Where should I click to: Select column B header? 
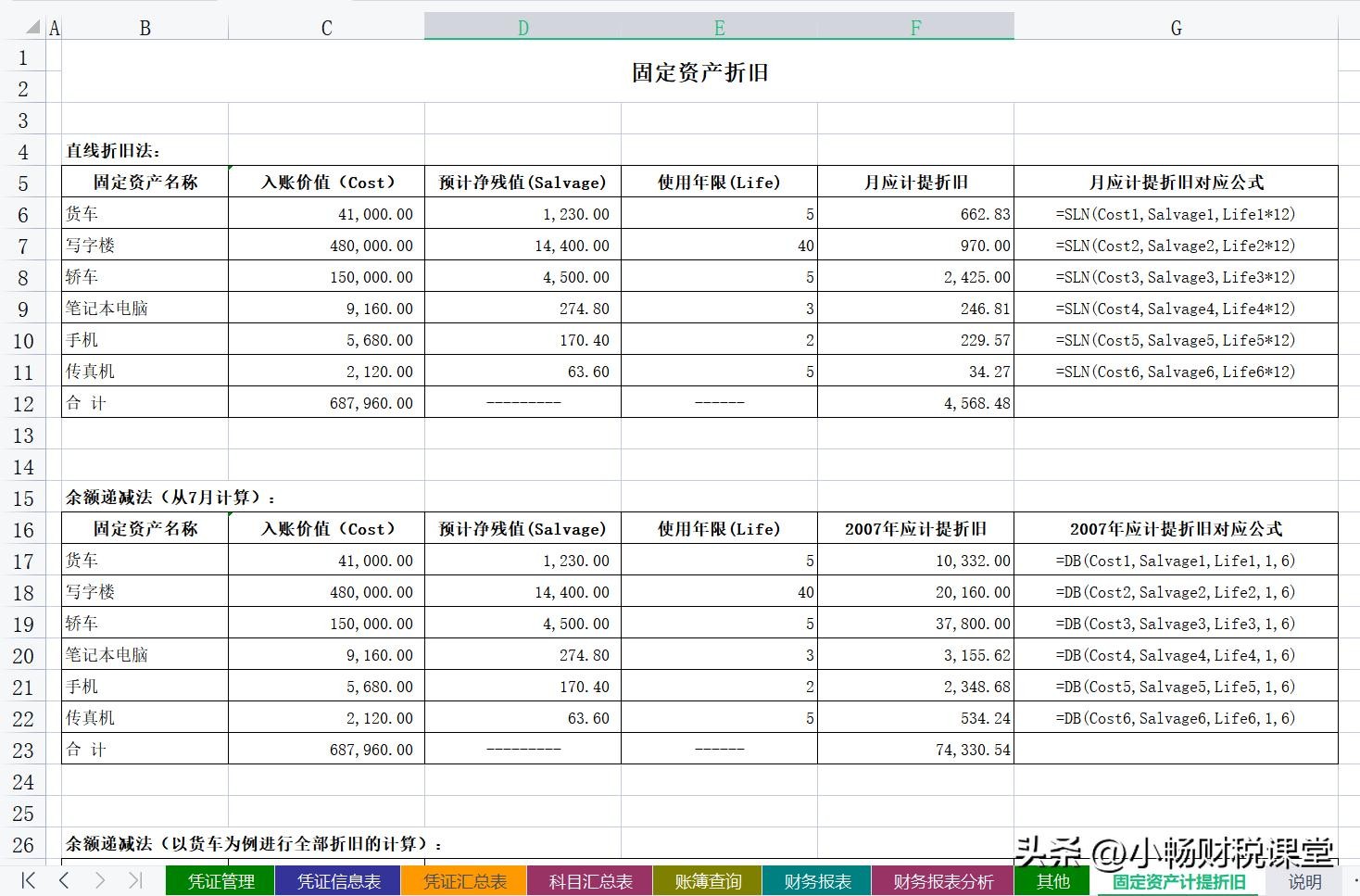click(x=145, y=28)
